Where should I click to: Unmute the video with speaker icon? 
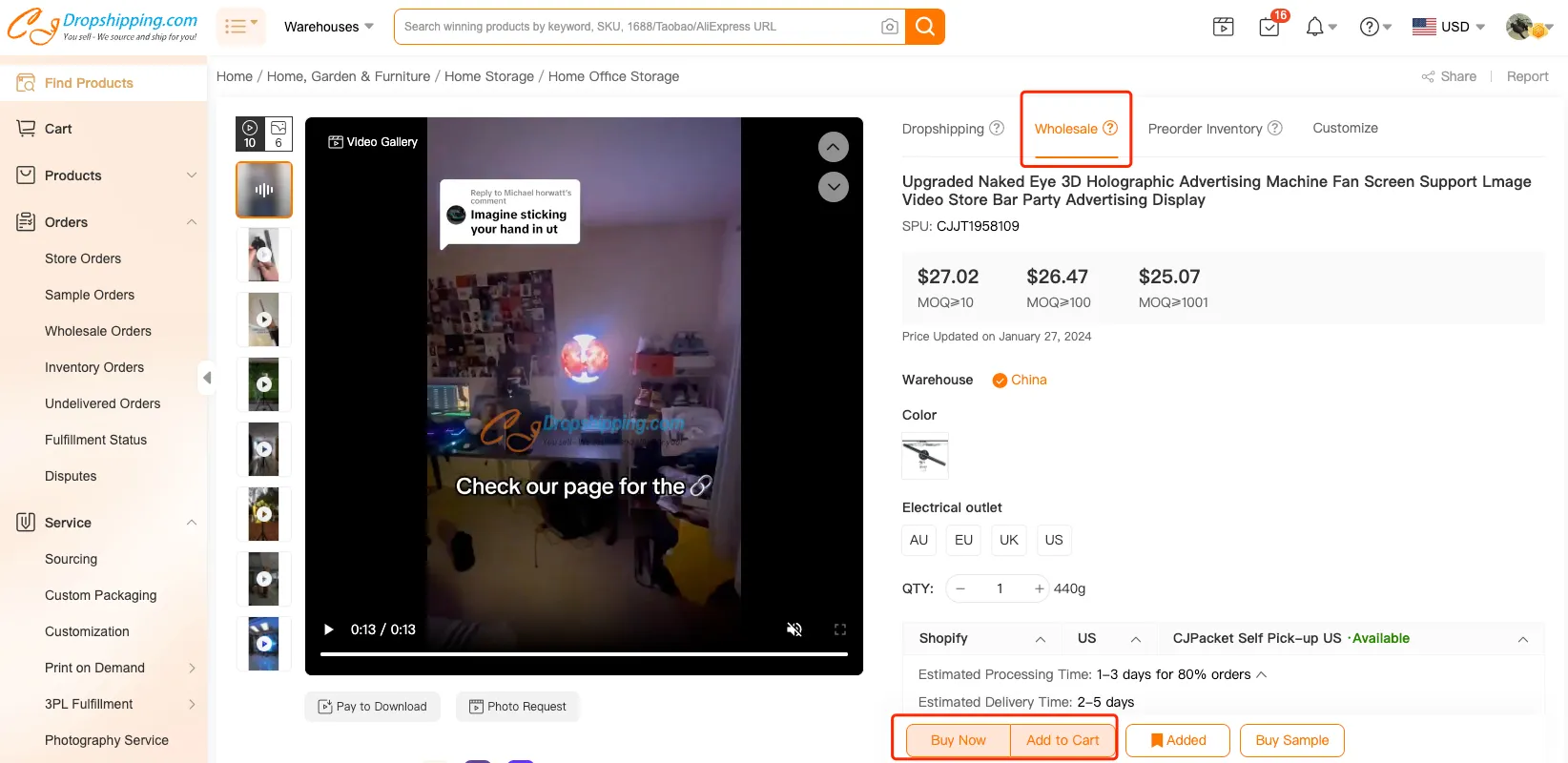click(x=794, y=629)
